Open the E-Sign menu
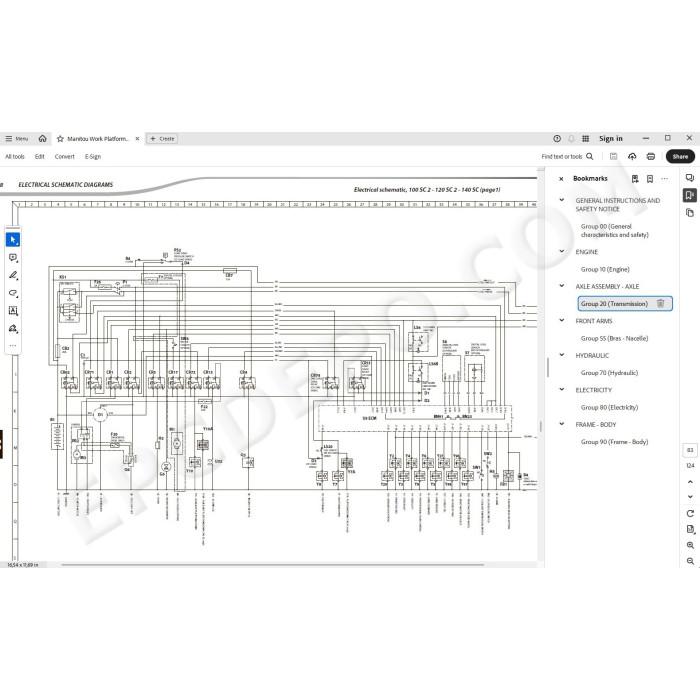The width and height of the screenshot is (700, 700). tap(93, 156)
